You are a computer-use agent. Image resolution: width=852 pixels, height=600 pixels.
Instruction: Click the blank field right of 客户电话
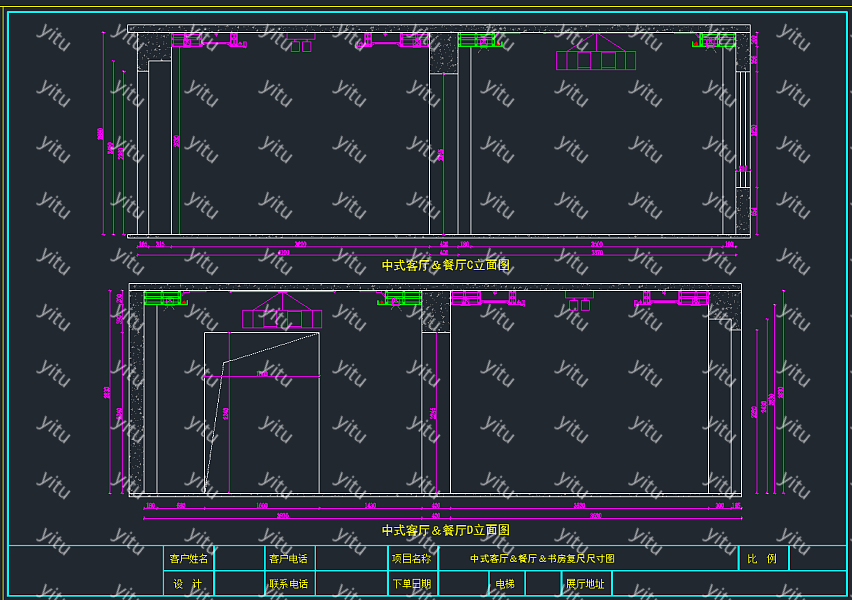350,559
